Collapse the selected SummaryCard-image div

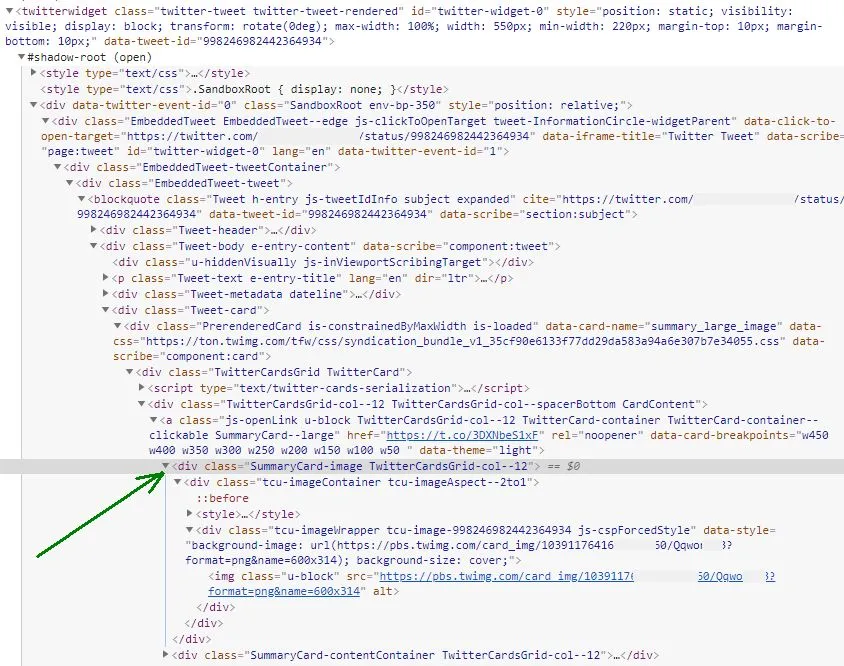[x=166, y=466]
